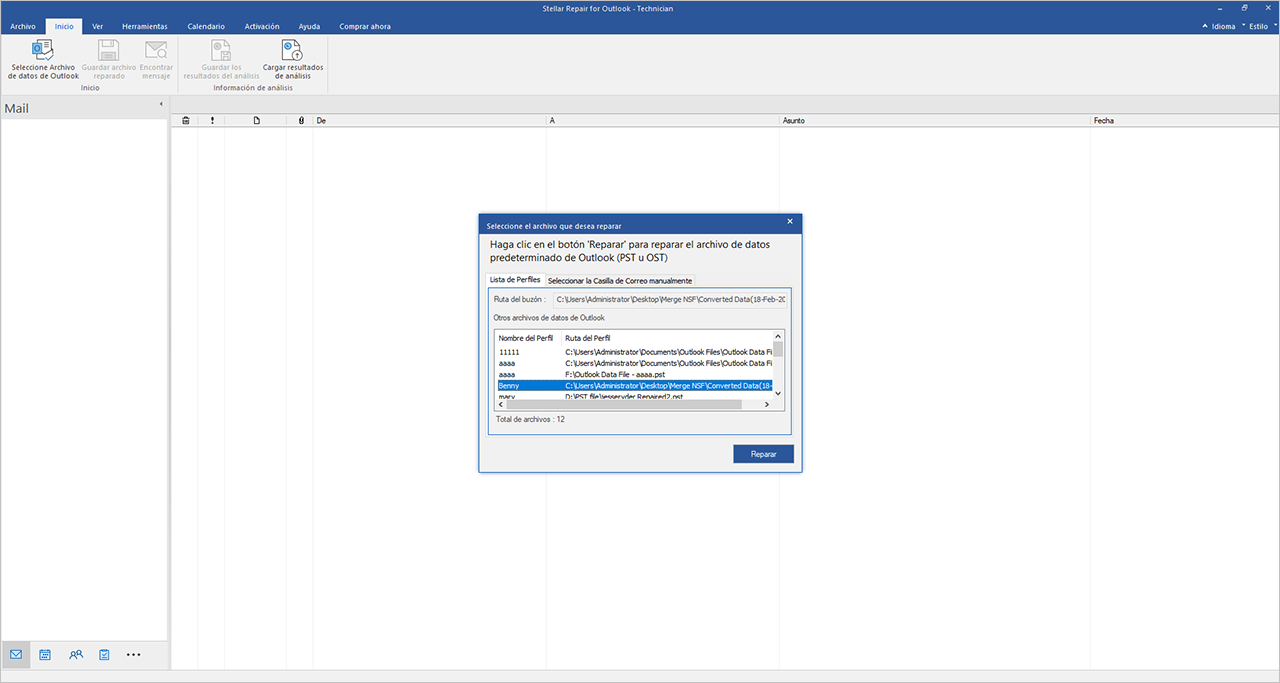Click the importance exclamation column header icon

tap(212, 121)
